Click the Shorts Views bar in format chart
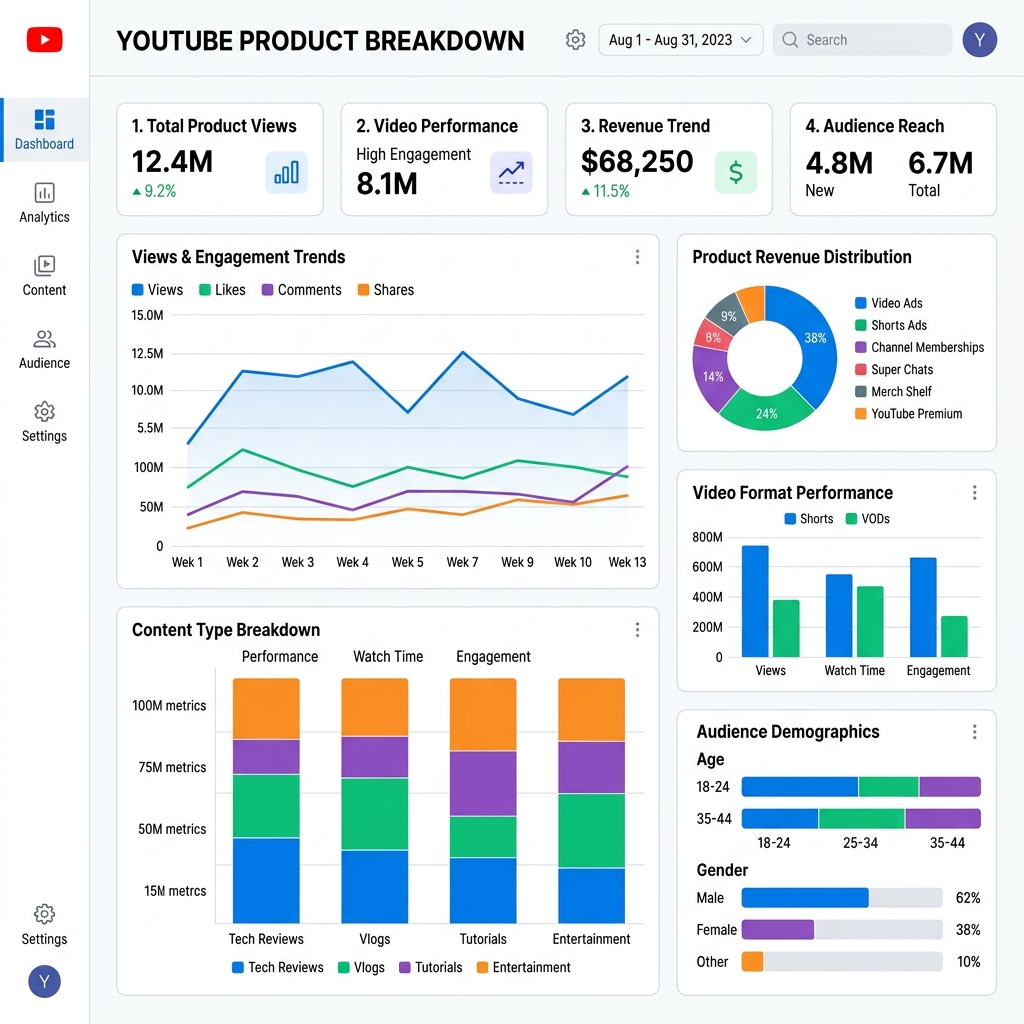Screen dimensions: 1024x1024 [755, 601]
